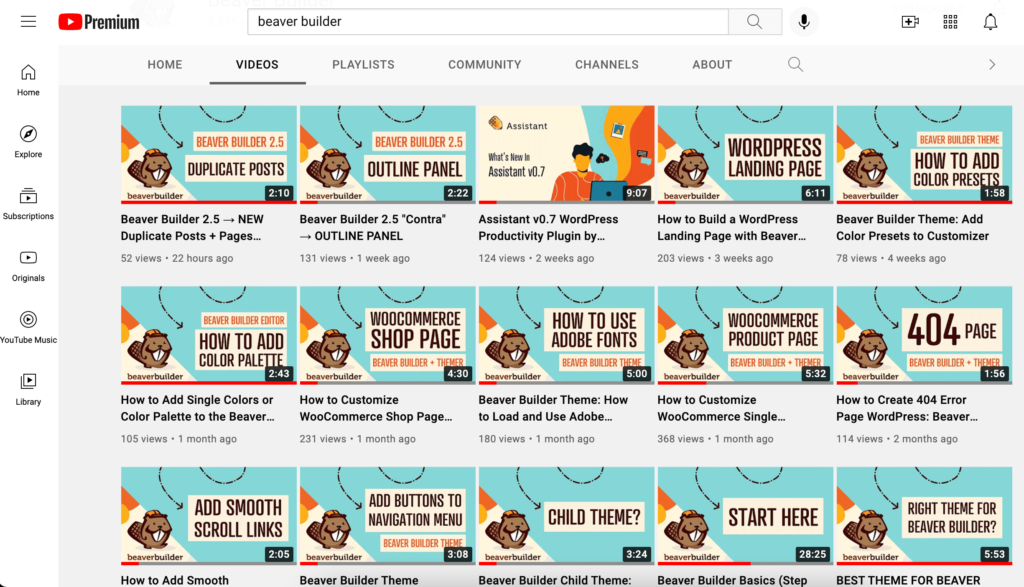Viewport: 1024px width, 587px height.
Task: Open the YouTube apps grid
Action: pyautogui.click(x=950, y=22)
